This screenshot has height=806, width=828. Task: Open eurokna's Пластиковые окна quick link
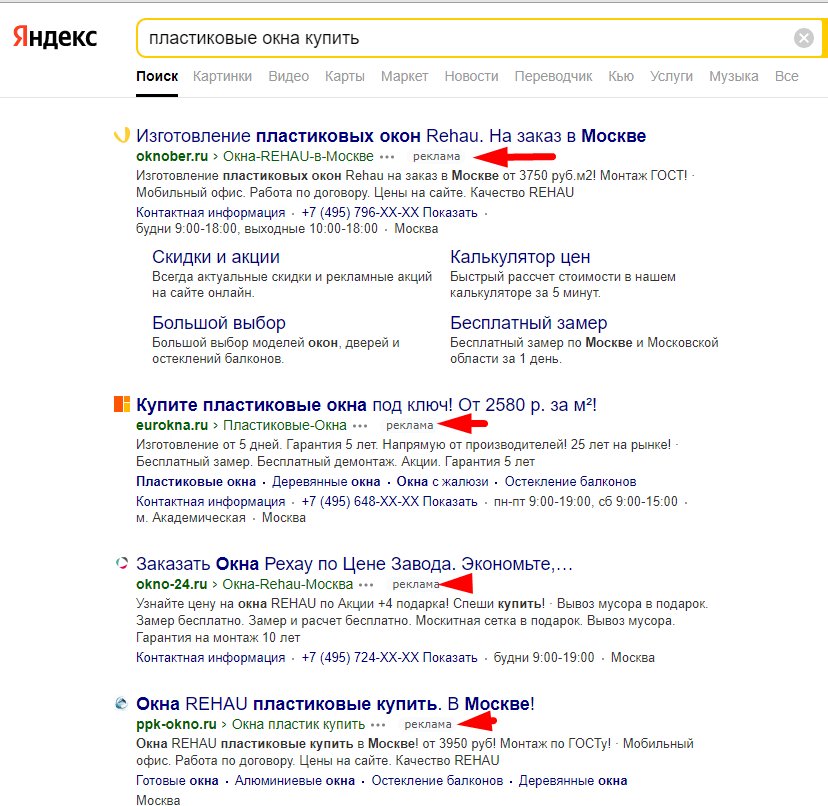point(196,482)
